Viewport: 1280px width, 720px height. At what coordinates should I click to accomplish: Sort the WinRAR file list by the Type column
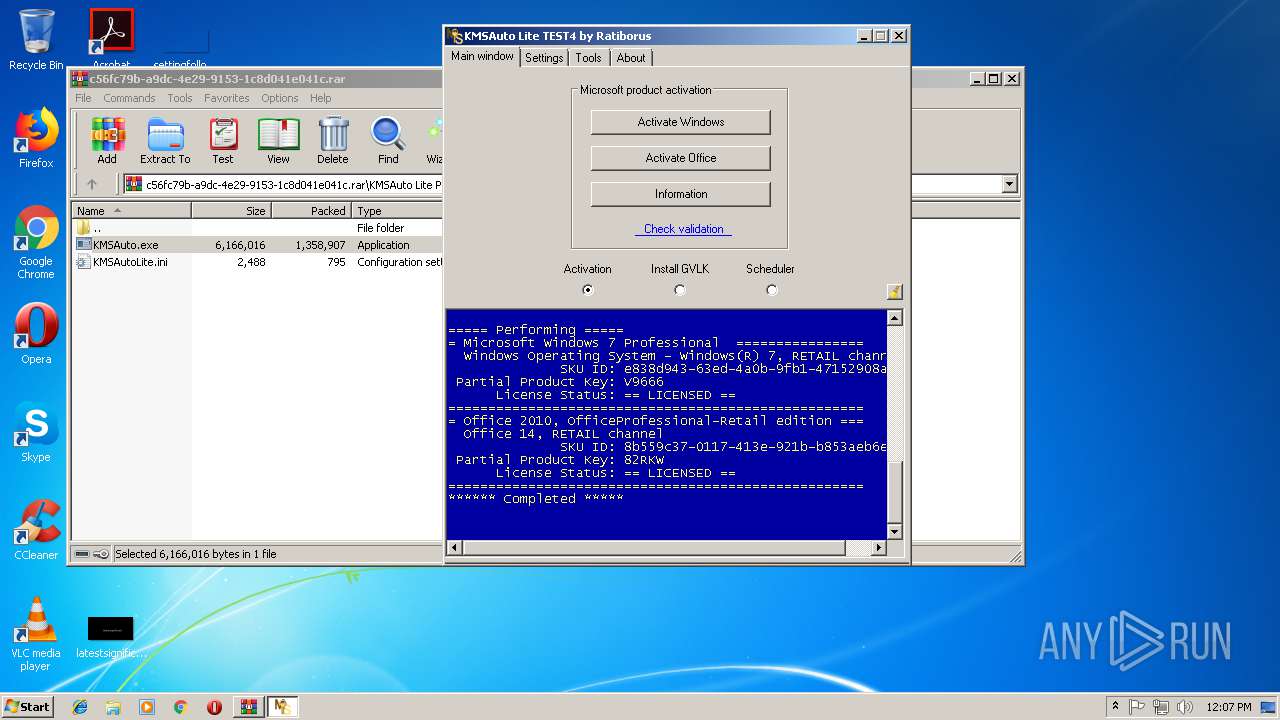(x=397, y=211)
